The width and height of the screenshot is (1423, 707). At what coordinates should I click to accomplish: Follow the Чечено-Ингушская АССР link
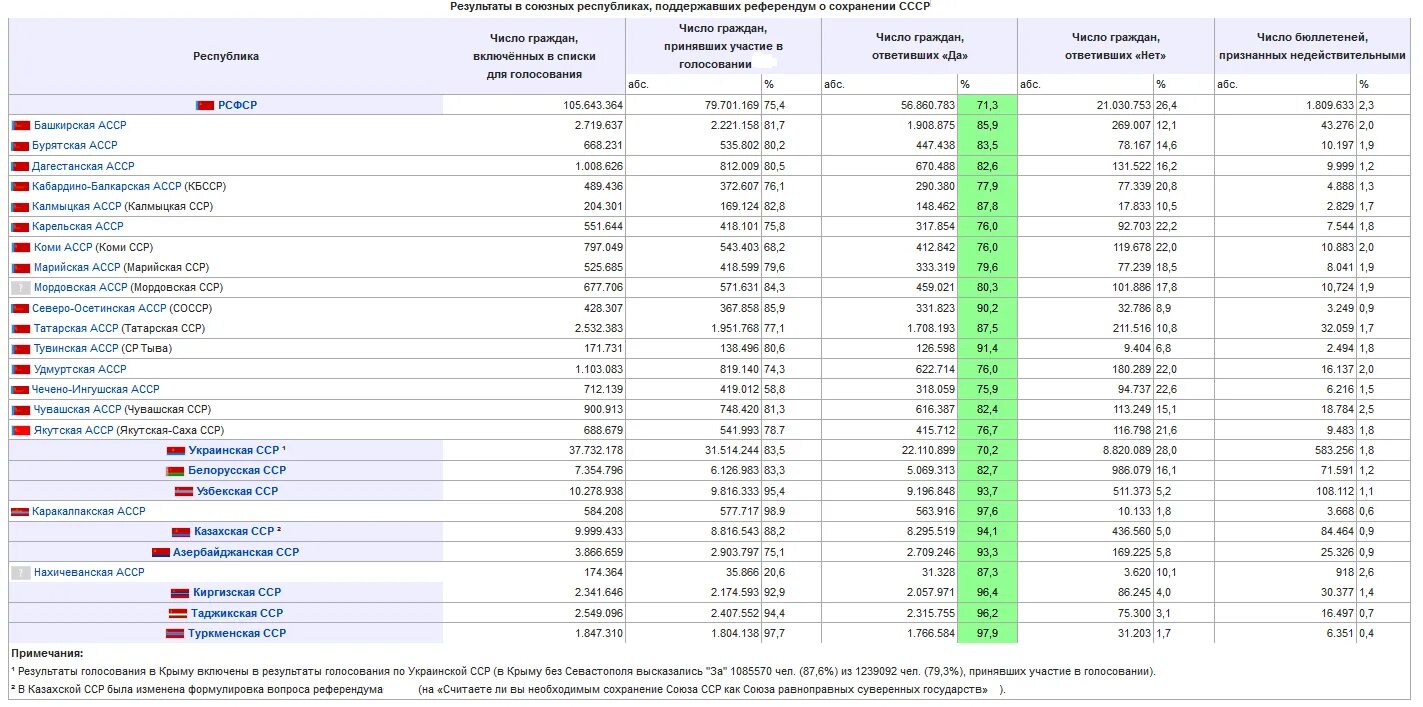pos(95,390)
